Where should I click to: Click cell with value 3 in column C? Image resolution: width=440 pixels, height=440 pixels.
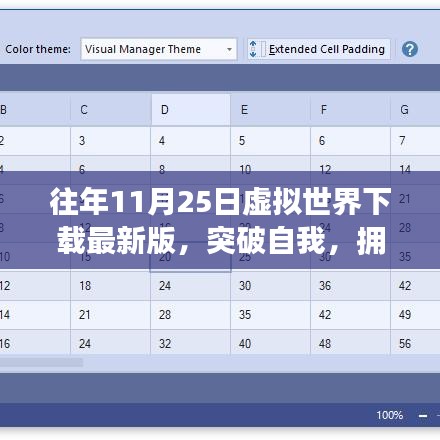(x=111, y=141)
